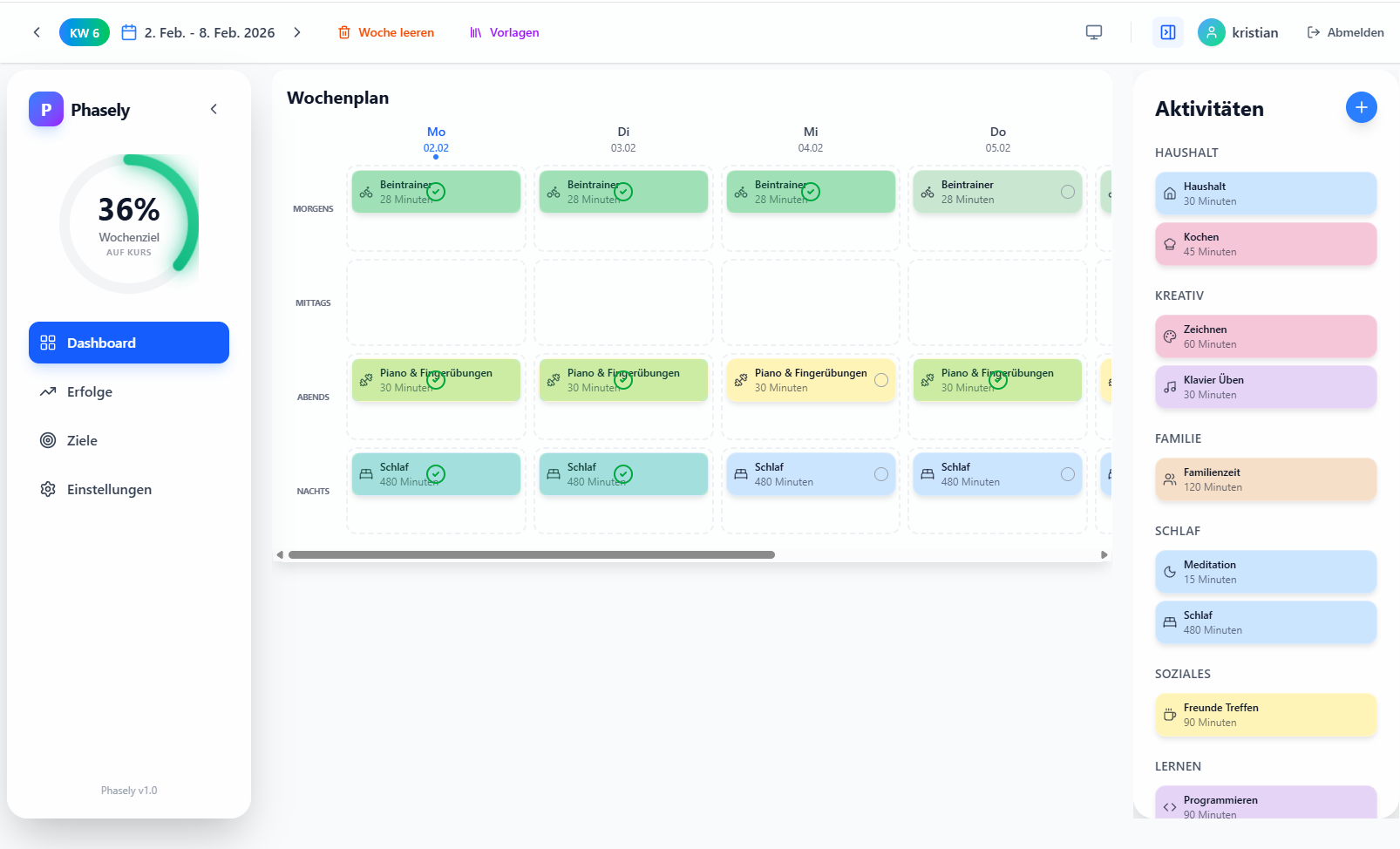Click the Ziele target icon in sidebar

(48, 440)
